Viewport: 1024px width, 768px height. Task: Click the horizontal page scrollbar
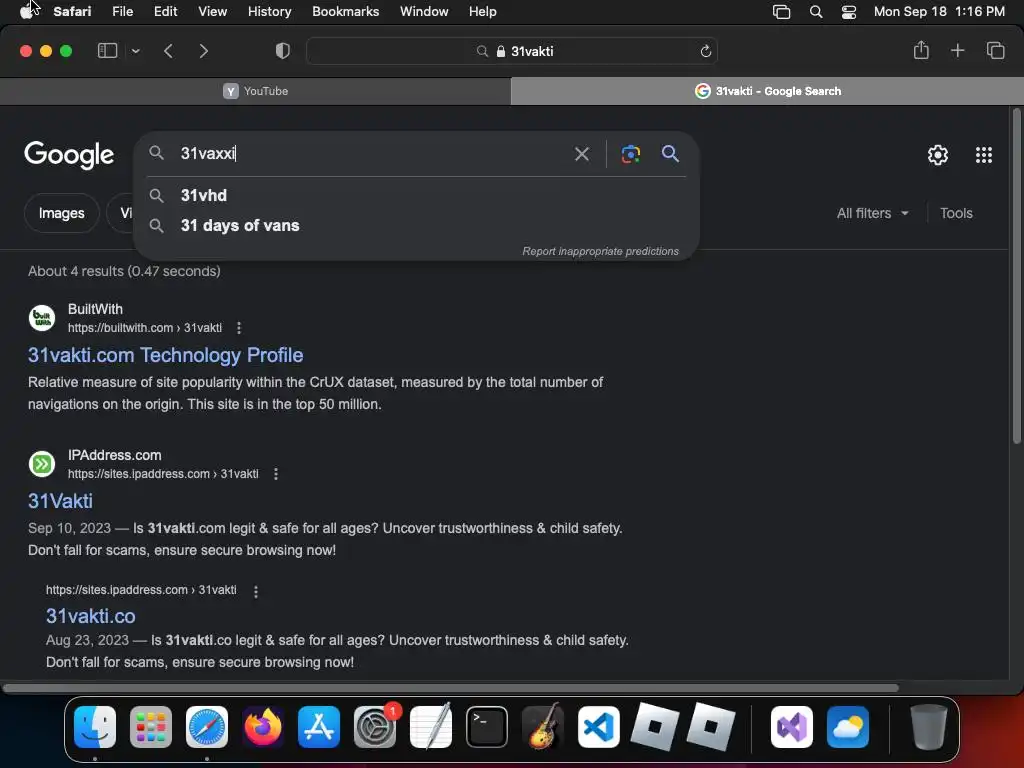coord(451,688)
